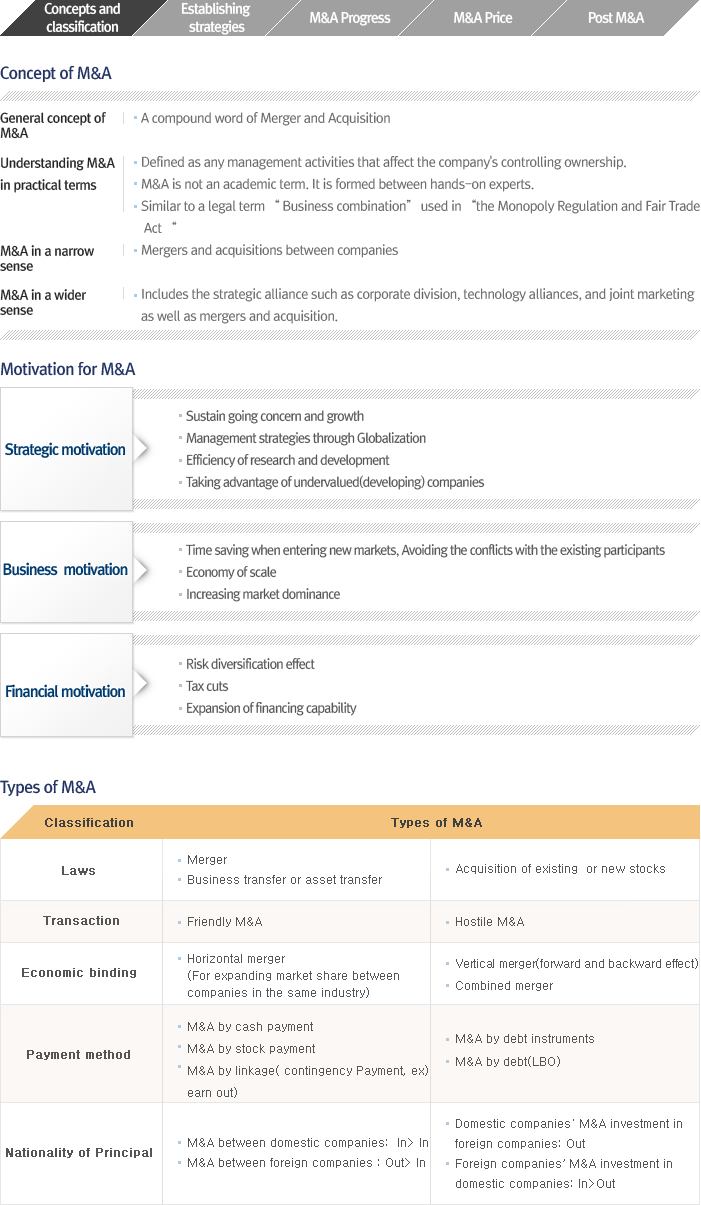Click the Motivation for M&A heading

68,369
